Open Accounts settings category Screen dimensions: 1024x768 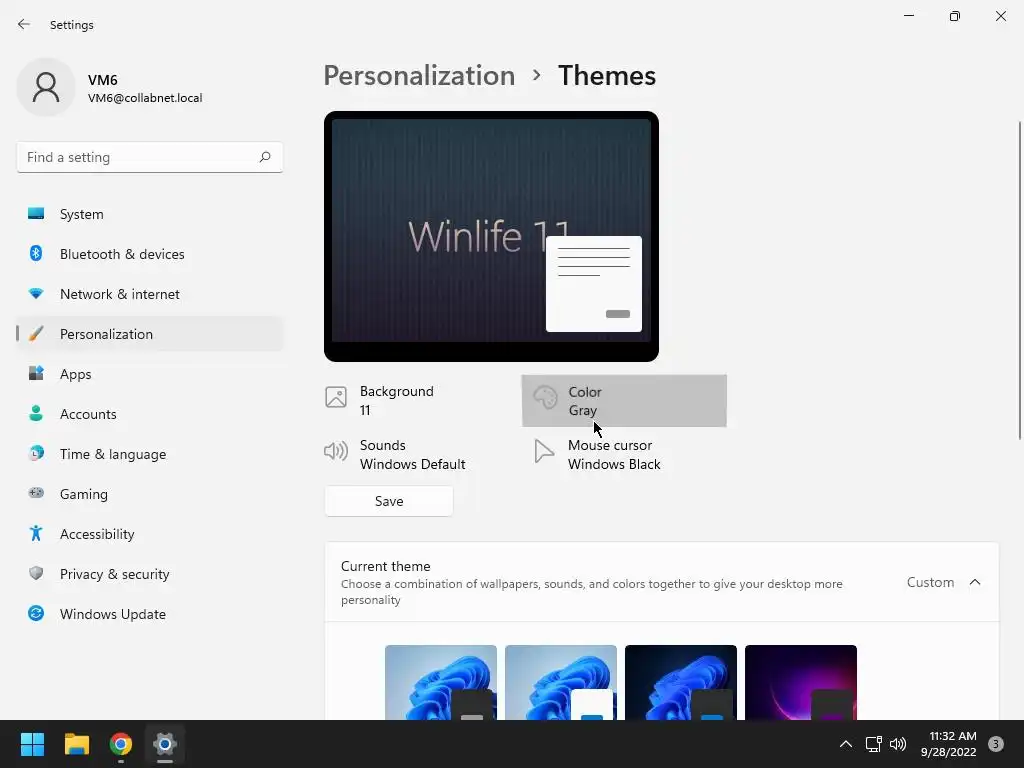click(150, 414)
